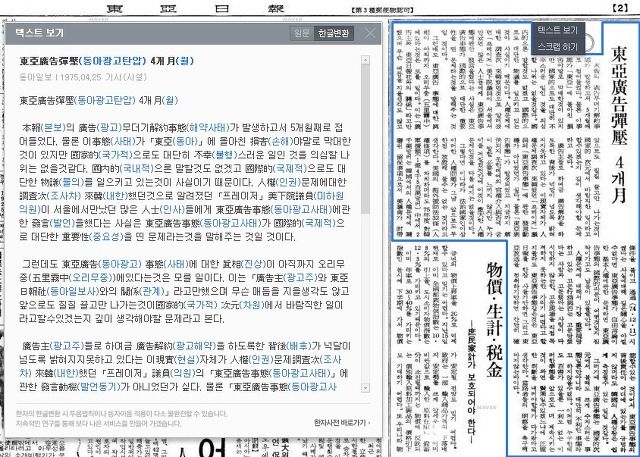Select the 東亞廣告彈壓 4개月 article headline on newspaper
Viewport: 640px width, 457px height.
pyautogui.click(x=619, y=124)
